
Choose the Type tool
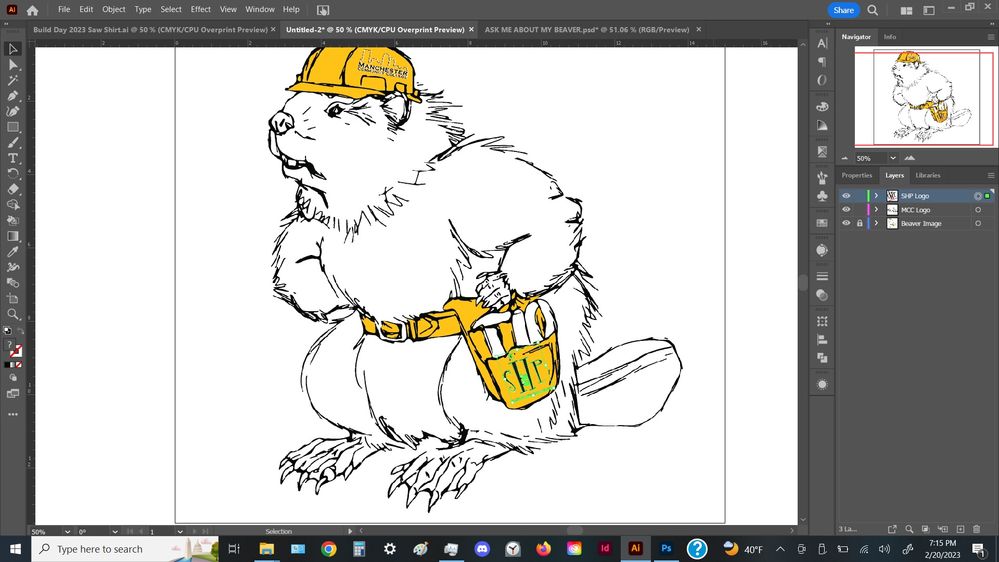point(13,159)
